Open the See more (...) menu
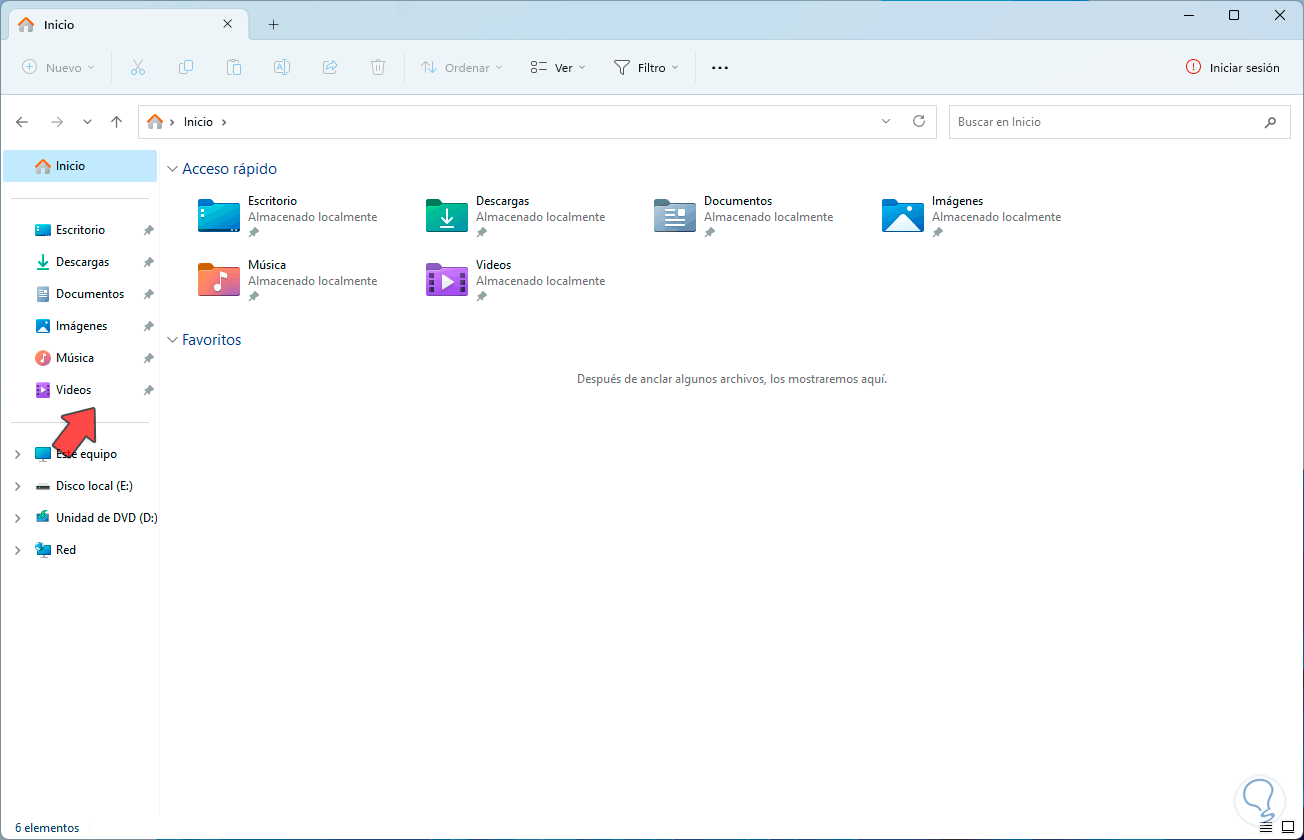The height and width of the screenshot is (840, 1304). [x=719, y=67]
